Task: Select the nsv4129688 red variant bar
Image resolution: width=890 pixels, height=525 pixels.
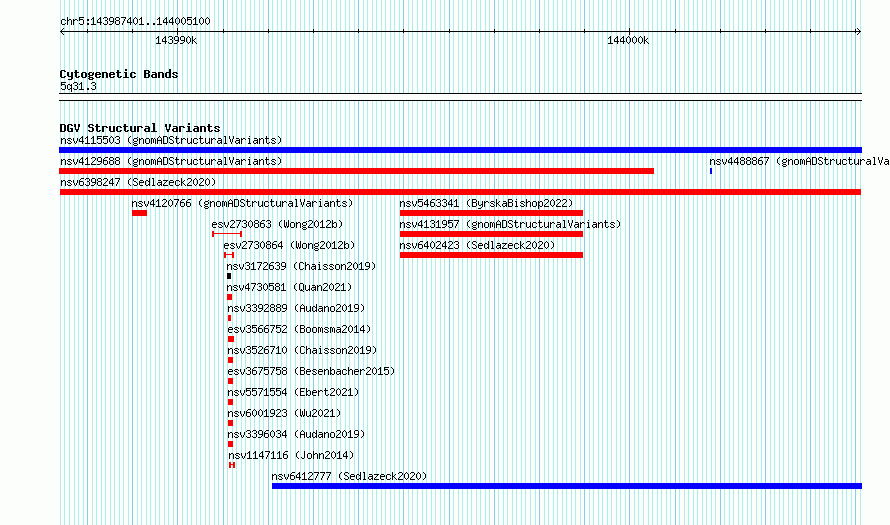Action: [356, 171]
